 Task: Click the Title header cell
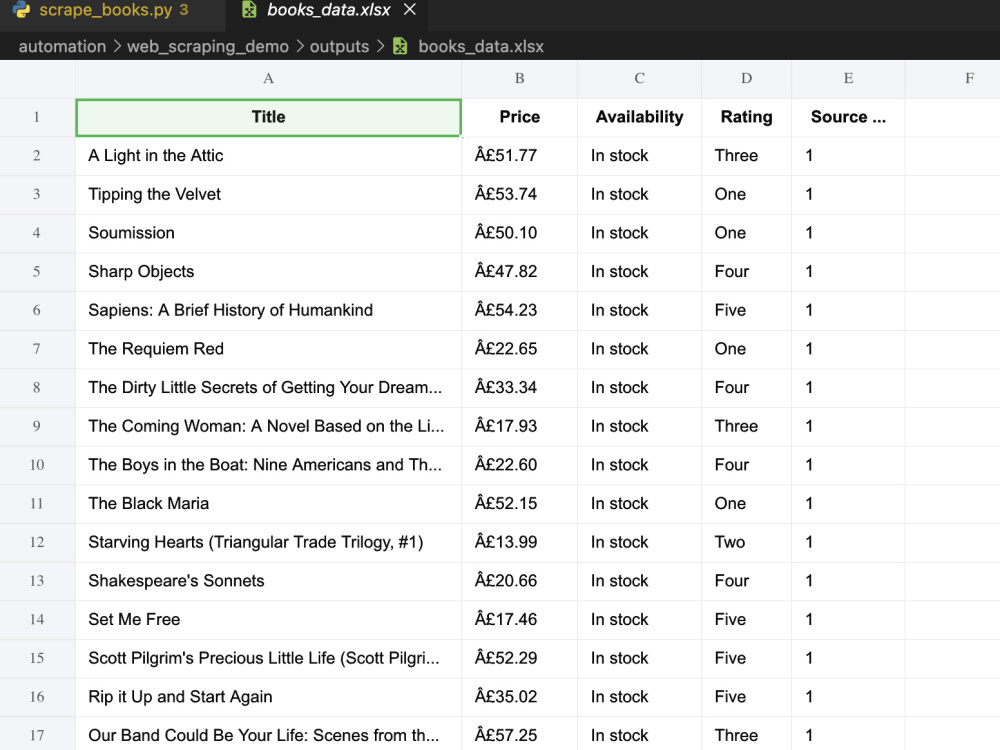pyautogui.click(x=268, y=117)
